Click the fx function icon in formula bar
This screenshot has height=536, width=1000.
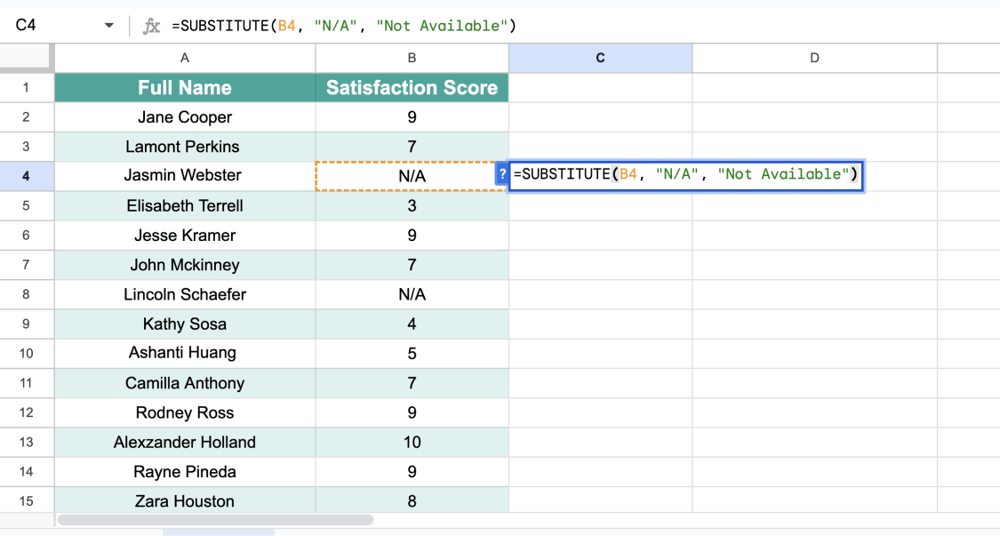tap(151, 26)
